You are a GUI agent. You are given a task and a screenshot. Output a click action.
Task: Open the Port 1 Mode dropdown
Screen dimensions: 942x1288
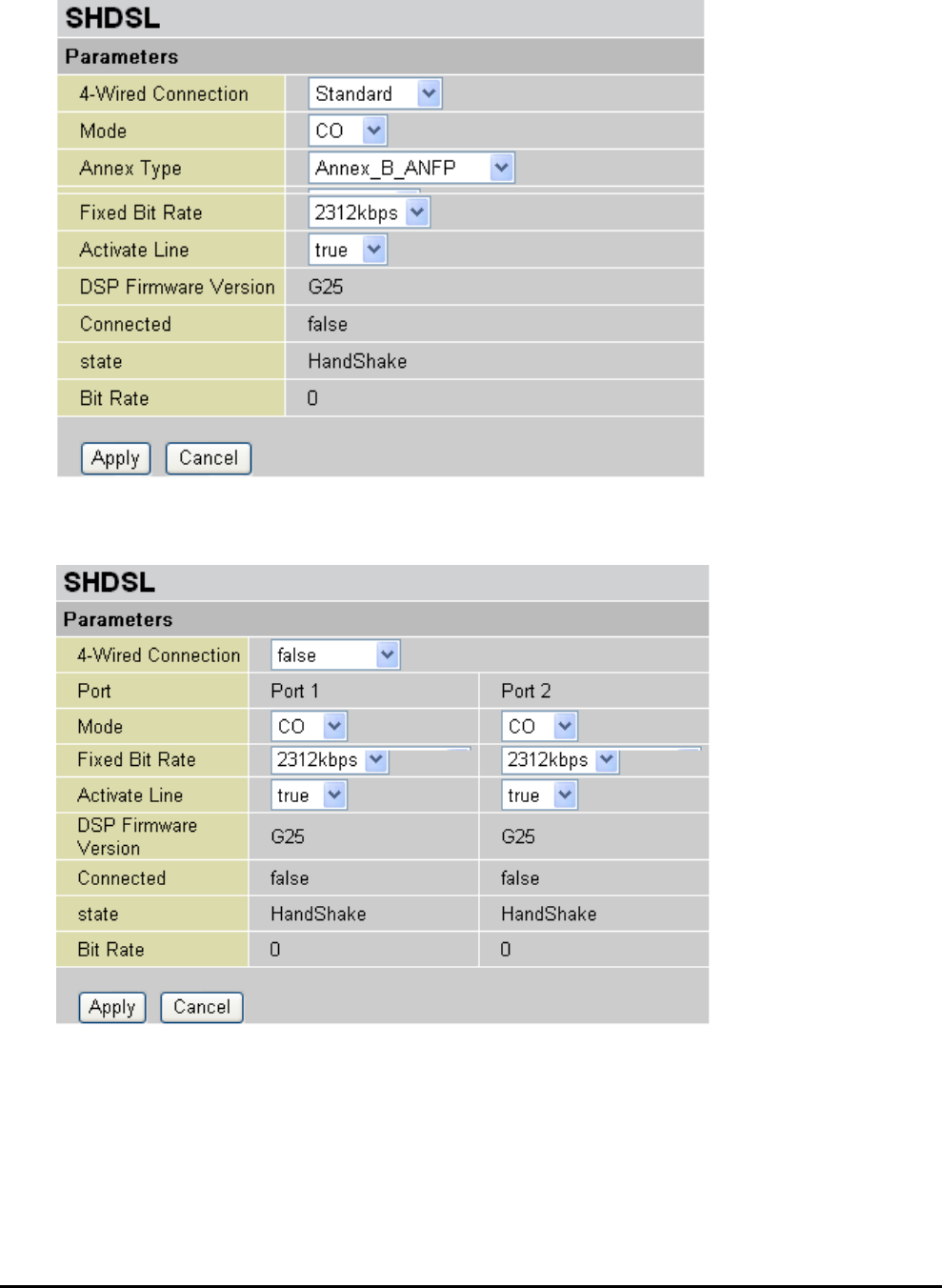310,726
